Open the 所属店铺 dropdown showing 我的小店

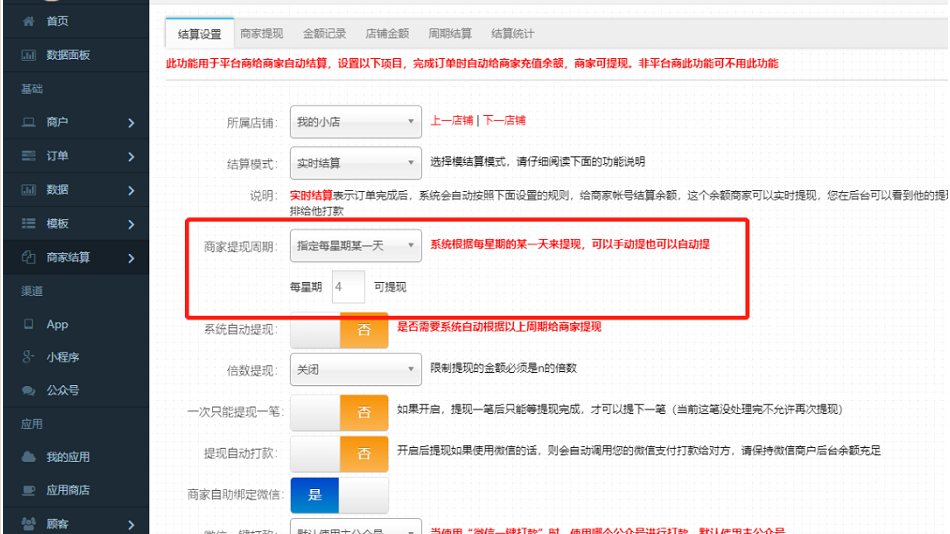point(355,122)
